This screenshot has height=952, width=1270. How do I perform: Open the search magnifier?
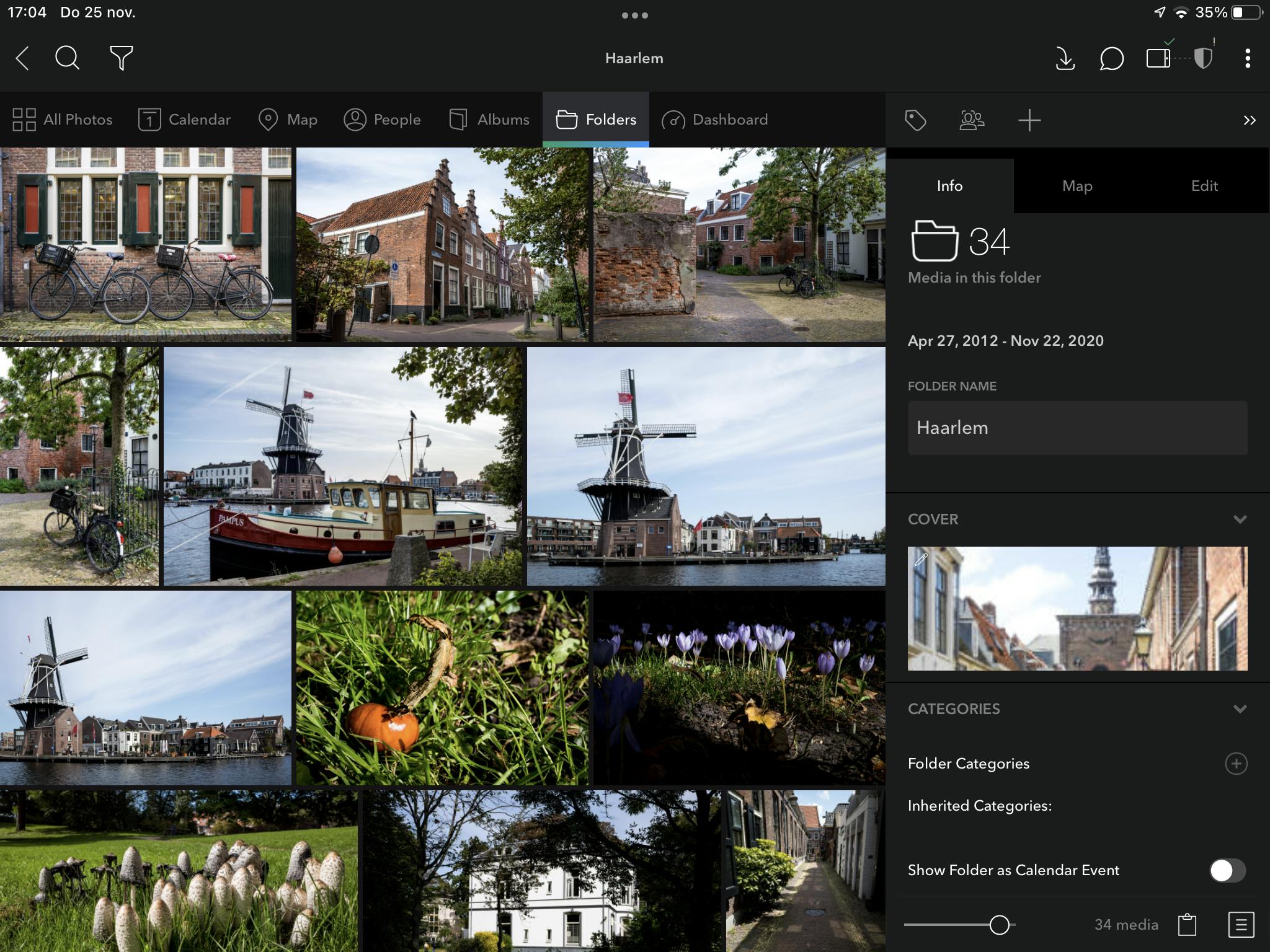[67, 58]
